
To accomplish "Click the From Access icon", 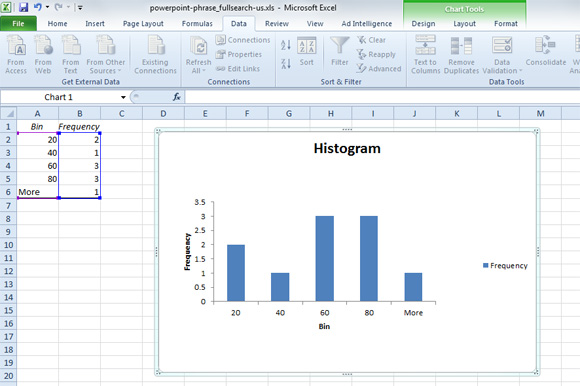I will tap(16, 55).
